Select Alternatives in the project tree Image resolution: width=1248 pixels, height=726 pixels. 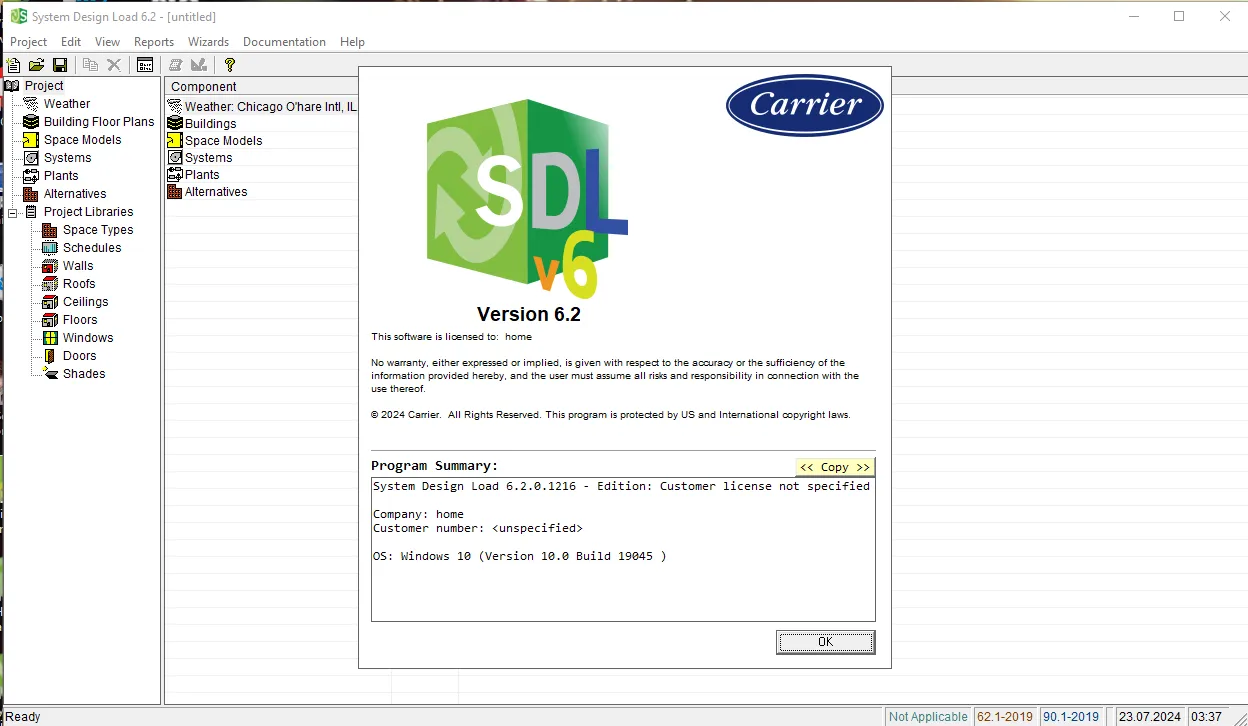[x=75, y=194]
